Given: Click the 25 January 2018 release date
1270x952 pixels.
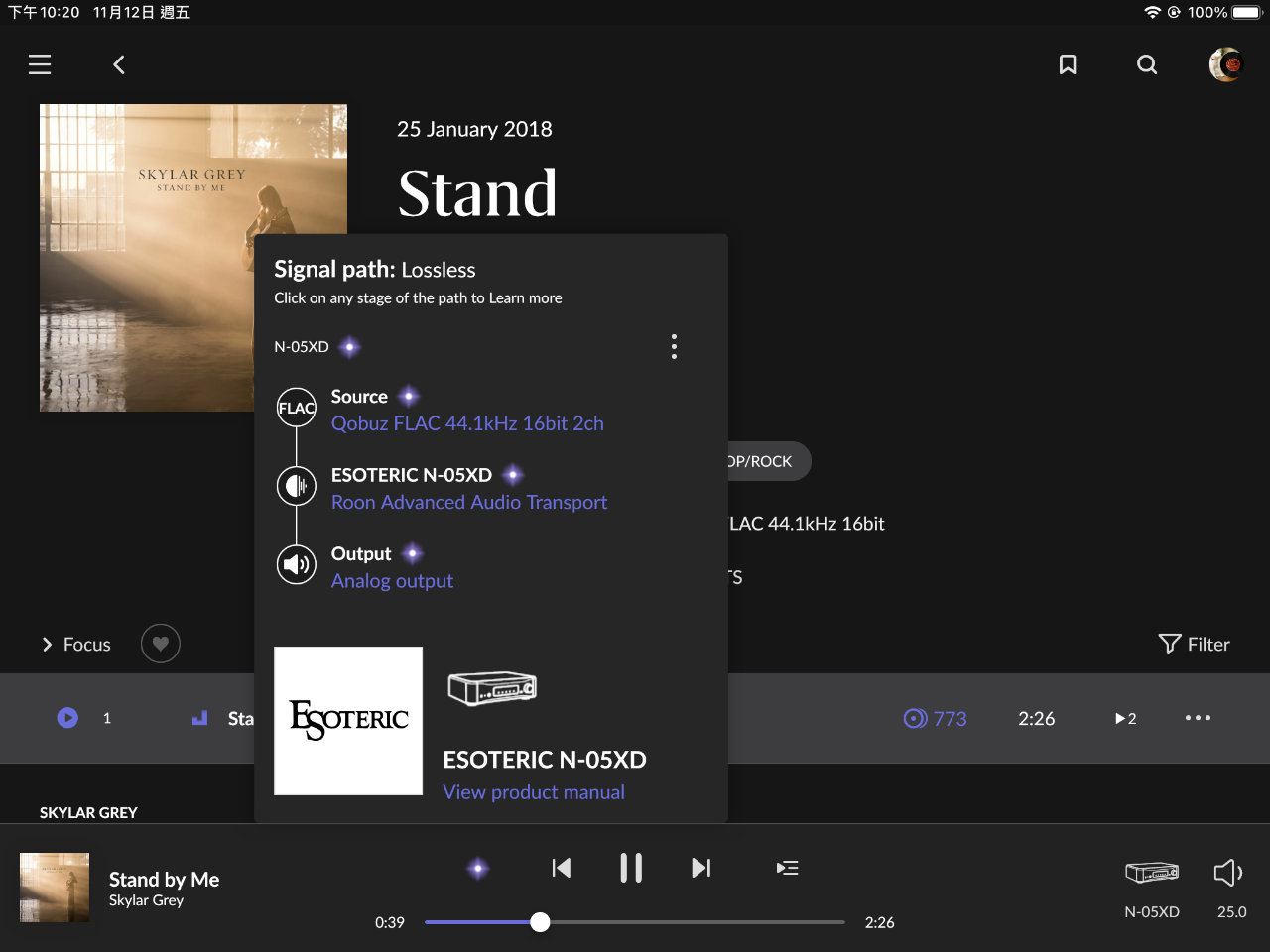Looking at the screenshot, I should (x=474, y=129).
